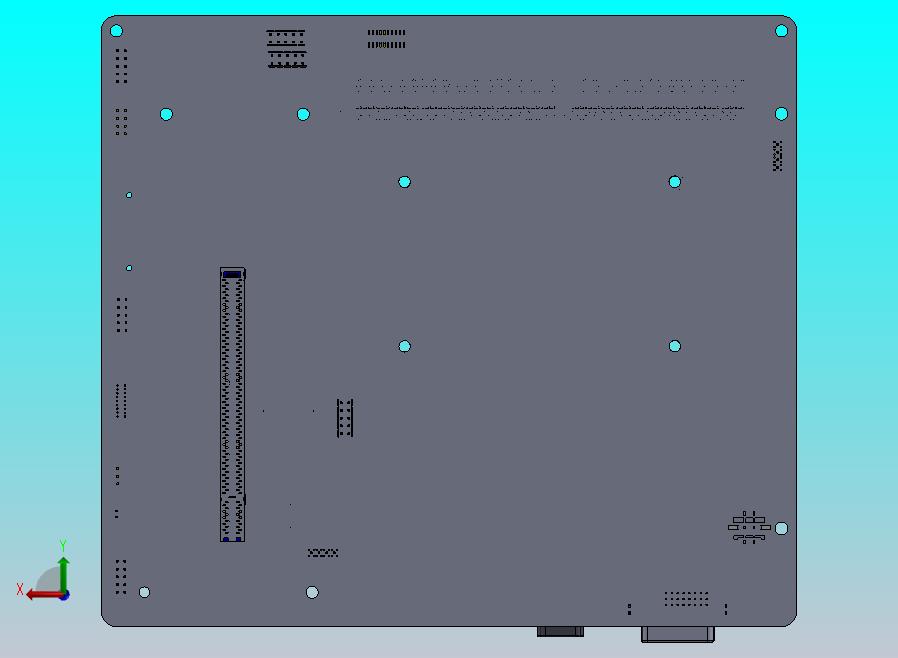This screenshot has width=898, height=658.
Task: Select the wide D-sub port on the board's bottom edge
Action: point(678,634)
